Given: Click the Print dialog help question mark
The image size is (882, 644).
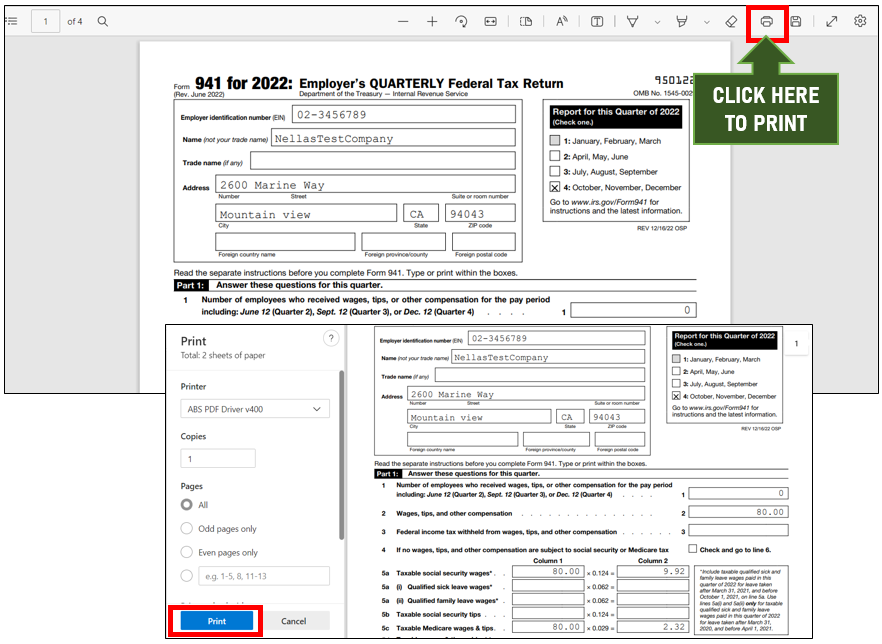Looking at the screenshot, I should (x=331, y=340).
